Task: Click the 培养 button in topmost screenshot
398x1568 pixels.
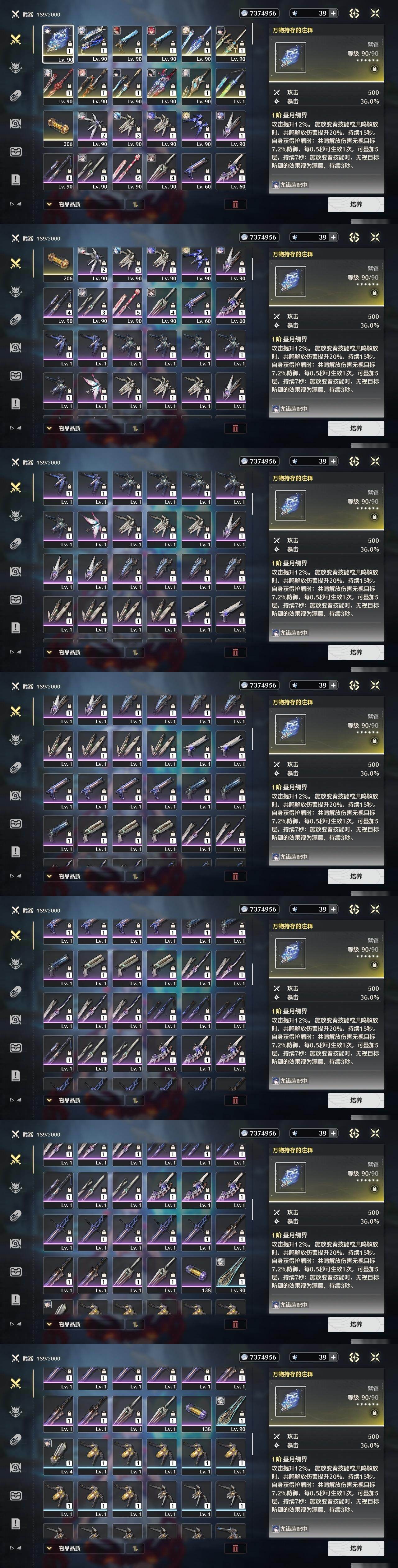Action: tap(356, 204)
